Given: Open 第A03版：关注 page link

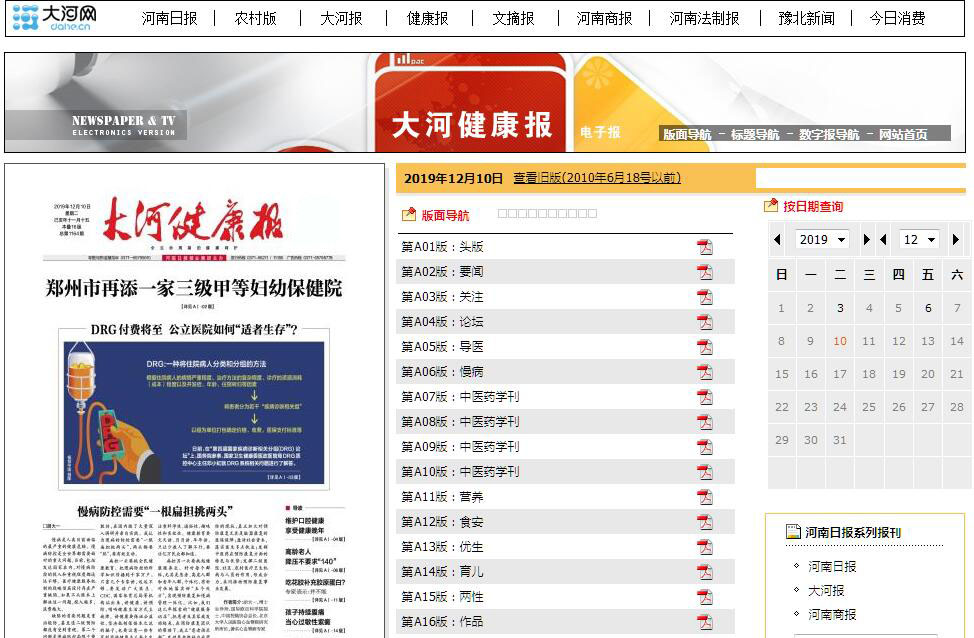Looking at the screenshot, I should coord(428,297).
